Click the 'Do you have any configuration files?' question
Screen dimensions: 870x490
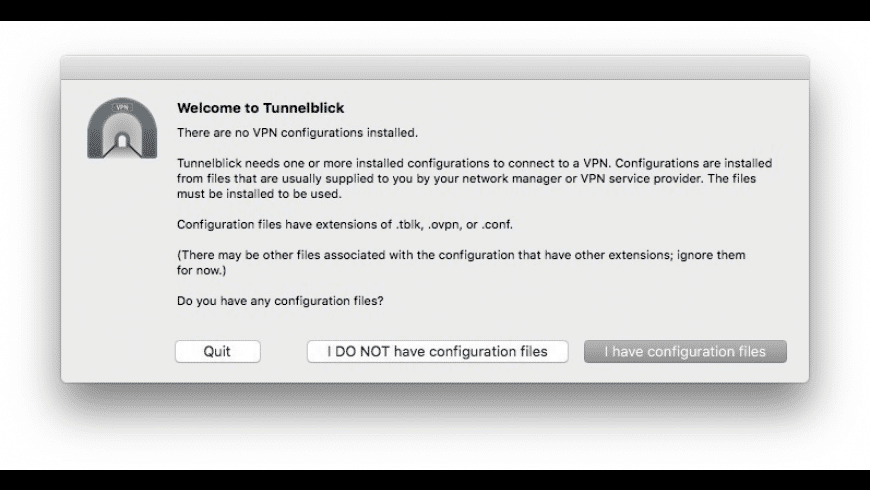280,301
